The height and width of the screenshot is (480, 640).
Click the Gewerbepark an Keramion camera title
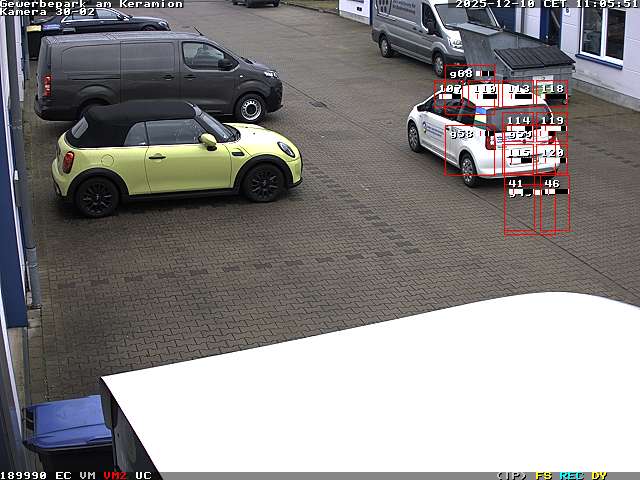[91, 4]
